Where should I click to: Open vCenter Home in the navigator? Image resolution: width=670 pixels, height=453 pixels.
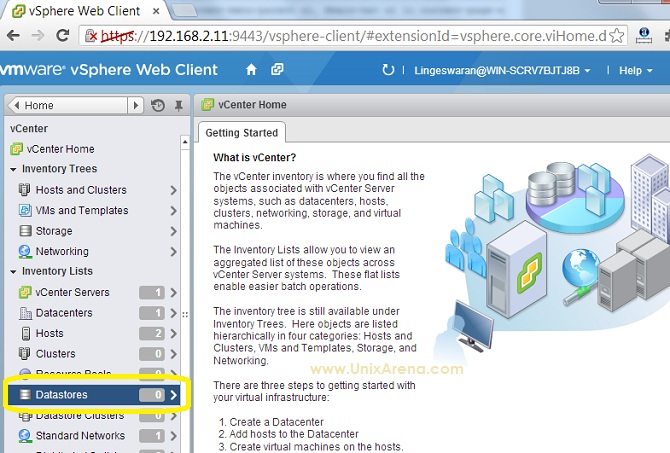(x=60, y=149)
